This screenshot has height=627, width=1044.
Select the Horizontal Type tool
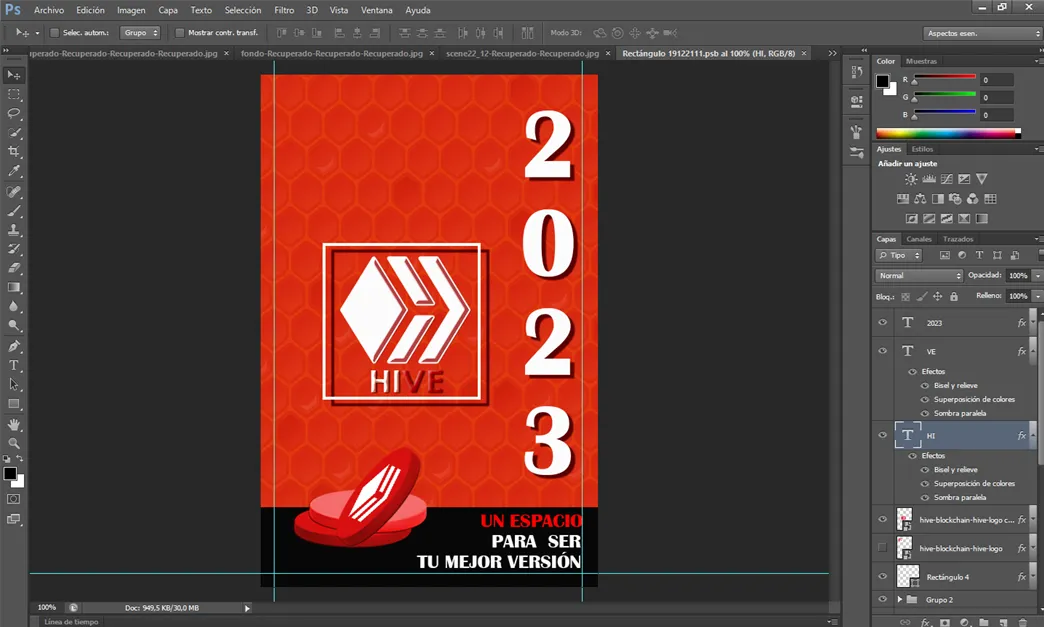coord(14,365)
